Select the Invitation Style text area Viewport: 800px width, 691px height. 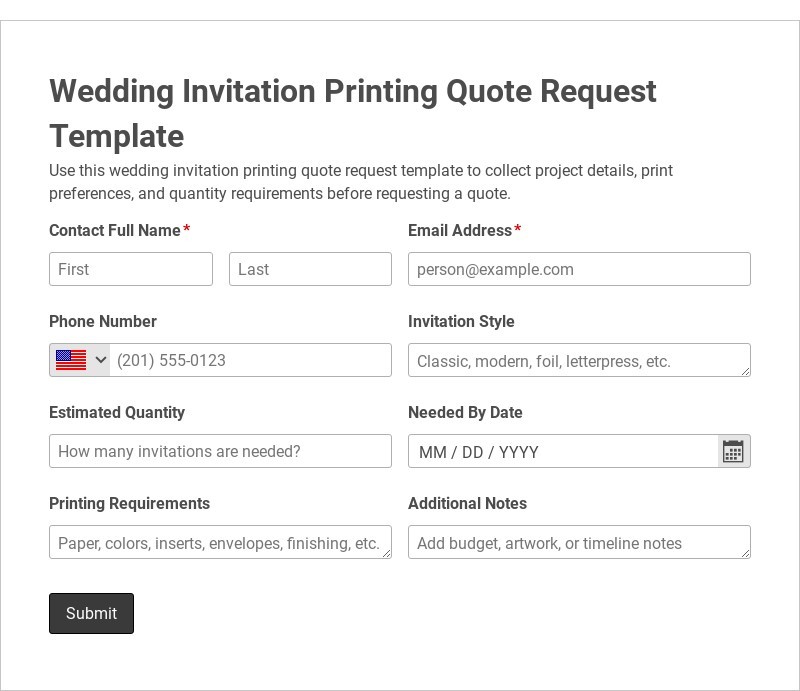pyautogui.click(x=579, y=360)
